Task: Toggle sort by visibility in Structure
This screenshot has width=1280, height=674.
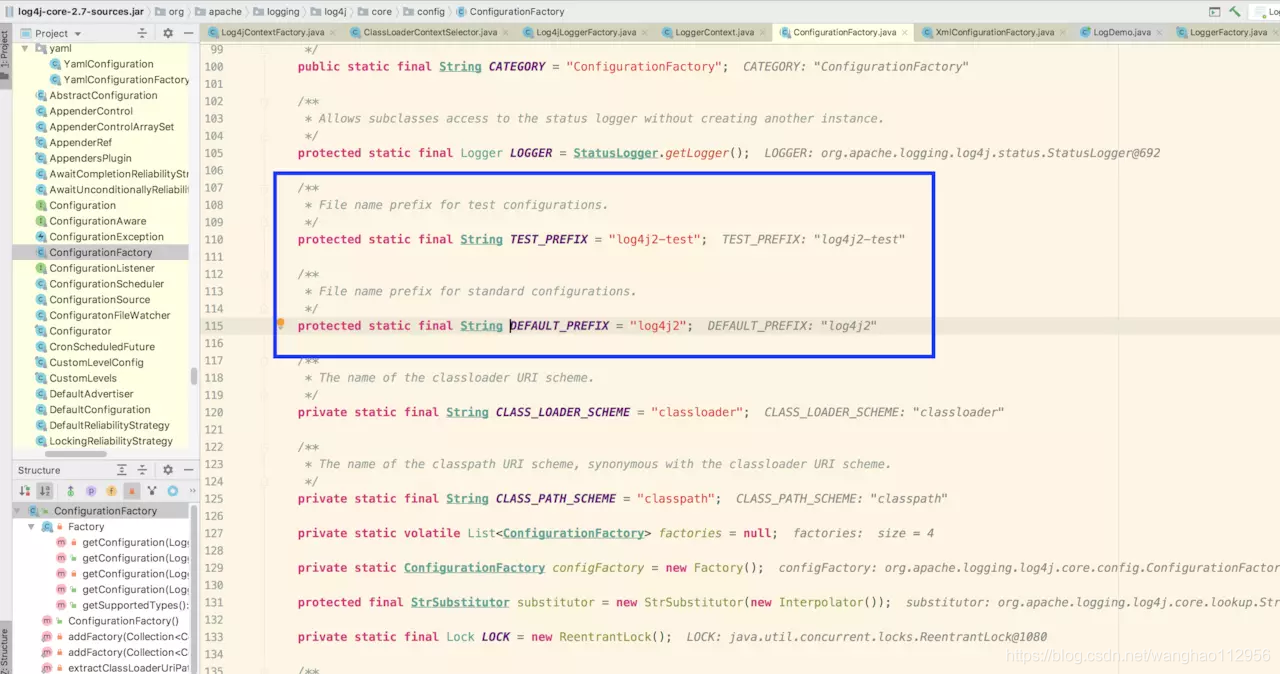Action: click(25, 491)
